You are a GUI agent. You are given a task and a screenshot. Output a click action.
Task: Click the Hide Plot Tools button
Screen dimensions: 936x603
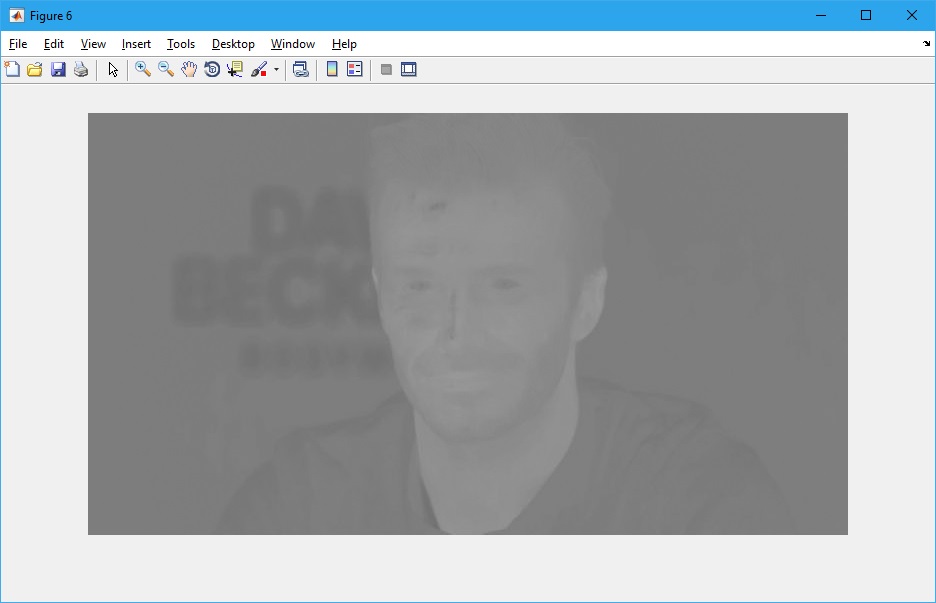(386, 69)
